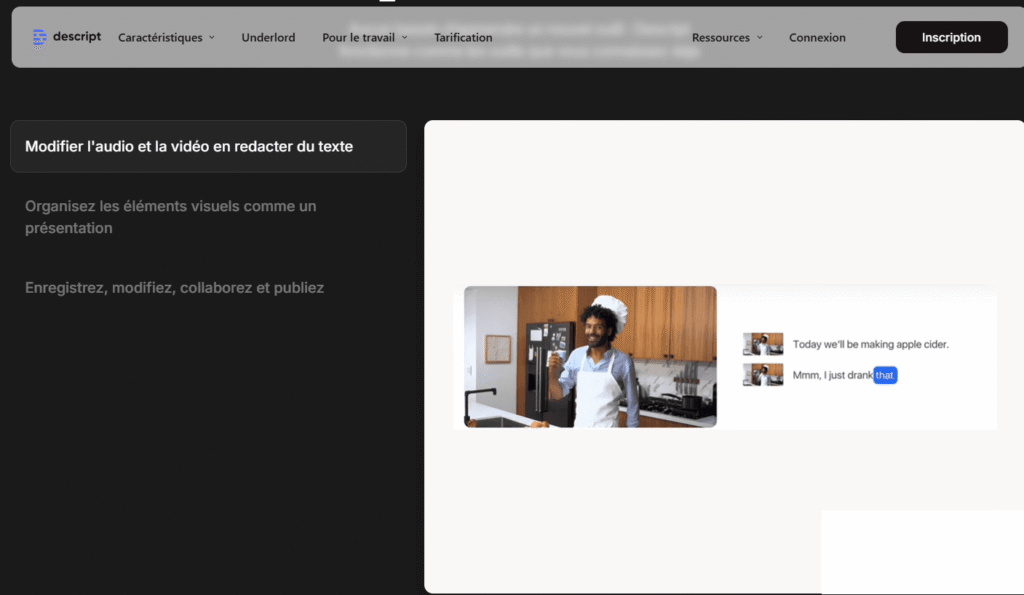Click thumbnail beside the Mmm, I just drank line
This screenshot has width=1024, height=595.
tap(763, 375)
